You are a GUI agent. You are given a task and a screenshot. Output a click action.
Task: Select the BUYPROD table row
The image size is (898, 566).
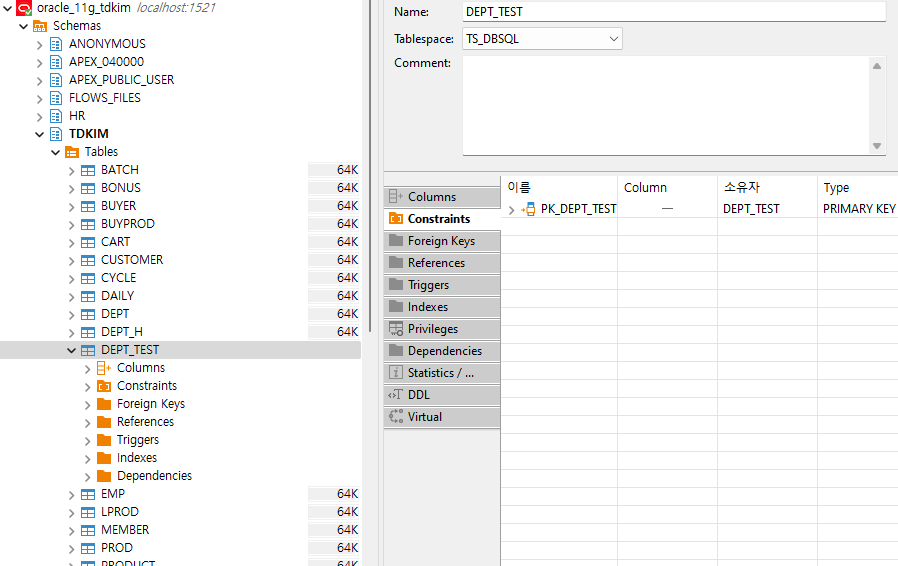pos(180,224)
